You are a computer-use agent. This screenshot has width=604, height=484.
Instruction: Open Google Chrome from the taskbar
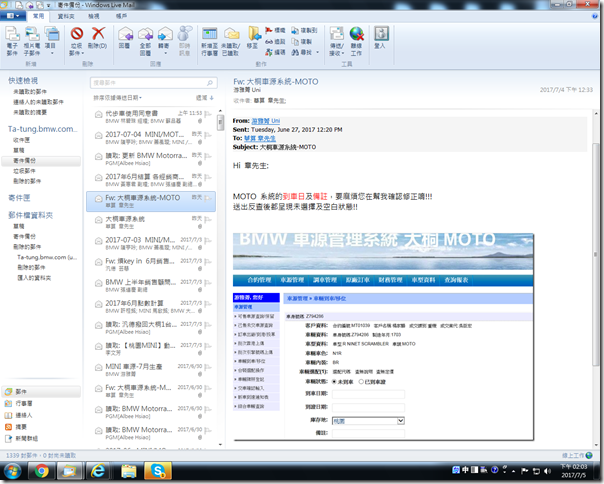point(42,471)
